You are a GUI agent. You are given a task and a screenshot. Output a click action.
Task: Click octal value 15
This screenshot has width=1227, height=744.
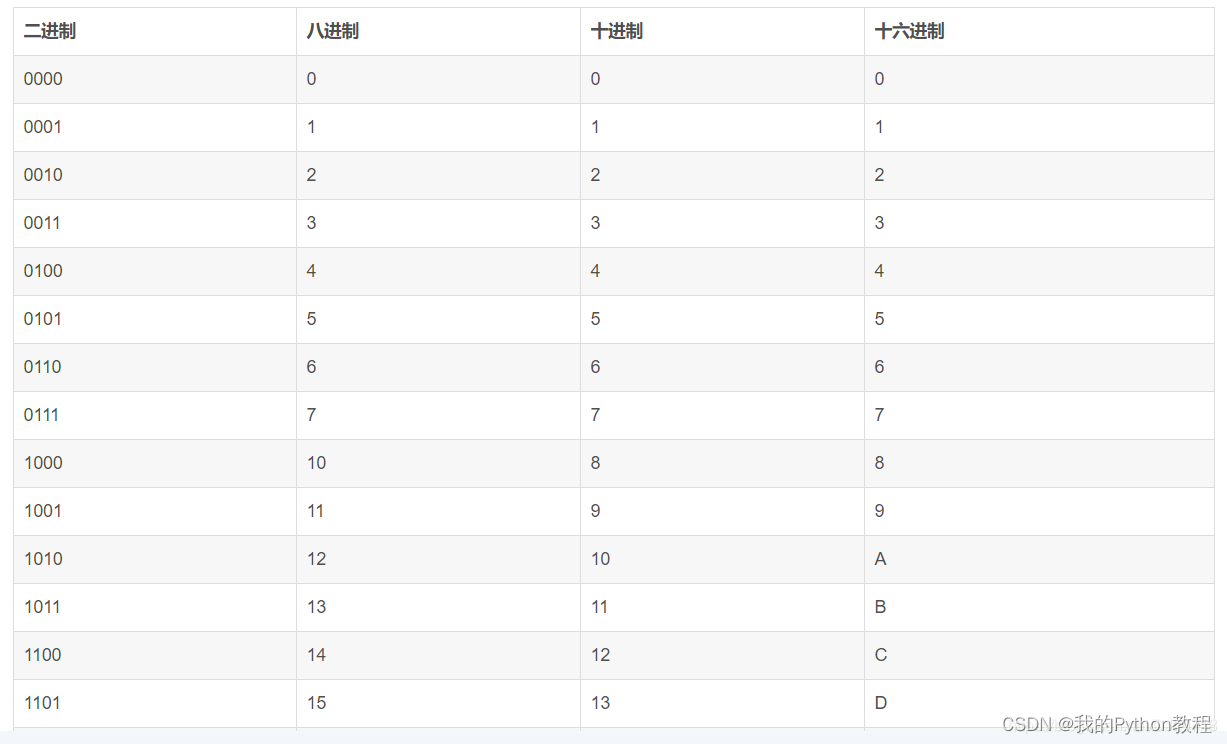pos(317,703)
